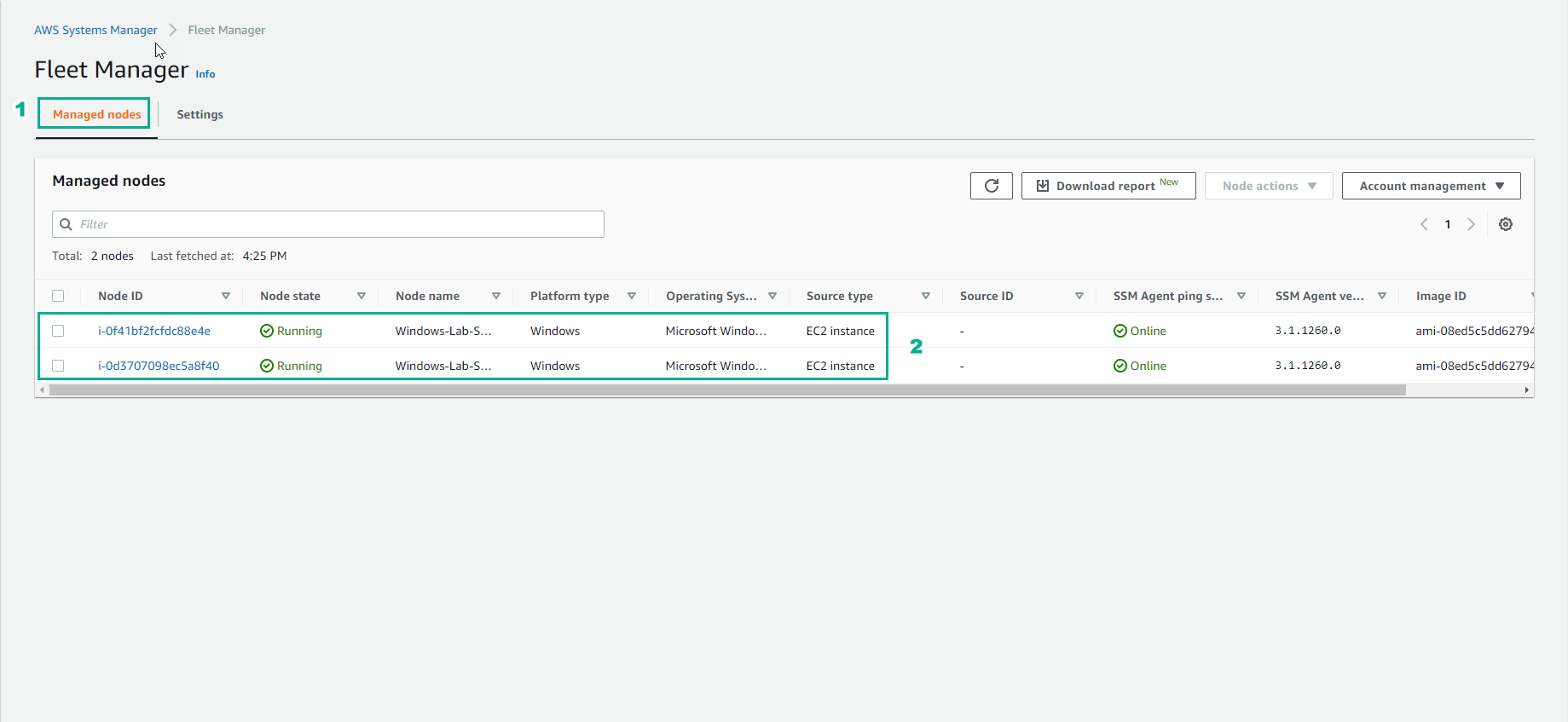Screen dimensions: 1568x722
Task: Switch to the Settings tab
Action: click(x=200, y=114)
